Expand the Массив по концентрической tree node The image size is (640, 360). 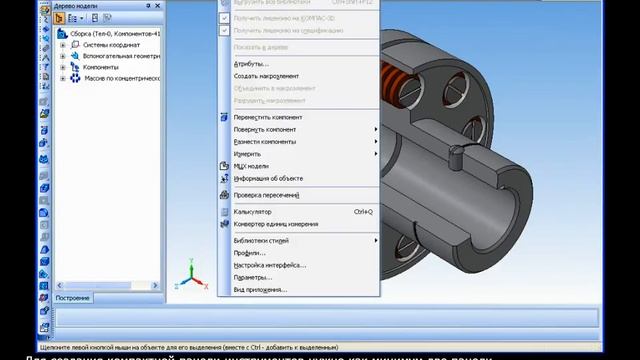(x=63, y=78)
